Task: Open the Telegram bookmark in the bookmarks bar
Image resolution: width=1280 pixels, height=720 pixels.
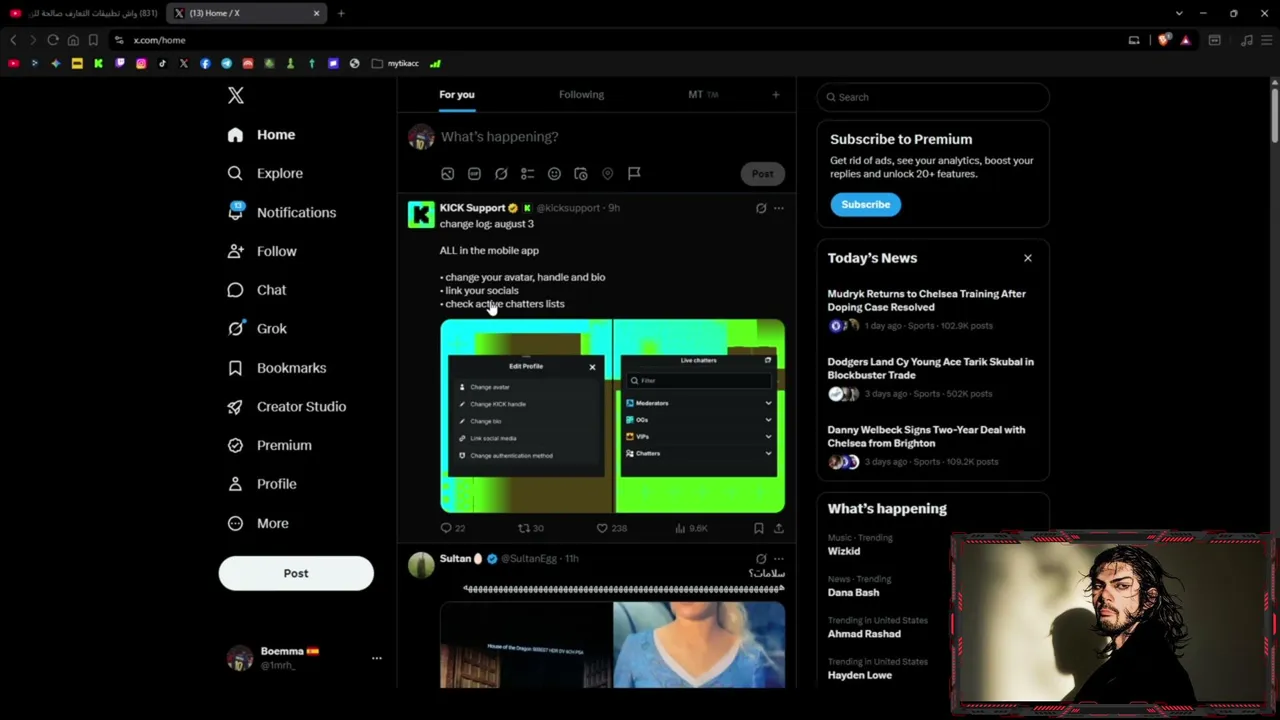Action: coord(226,63)
